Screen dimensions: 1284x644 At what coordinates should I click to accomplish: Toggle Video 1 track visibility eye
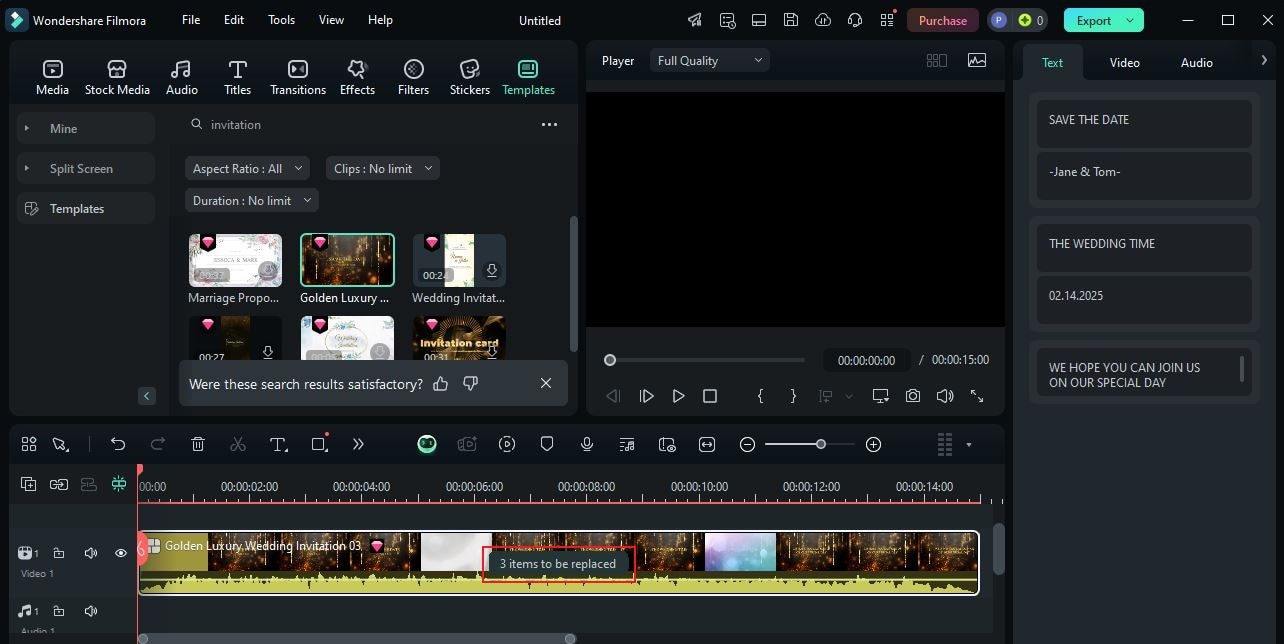(x=121, y=553)
